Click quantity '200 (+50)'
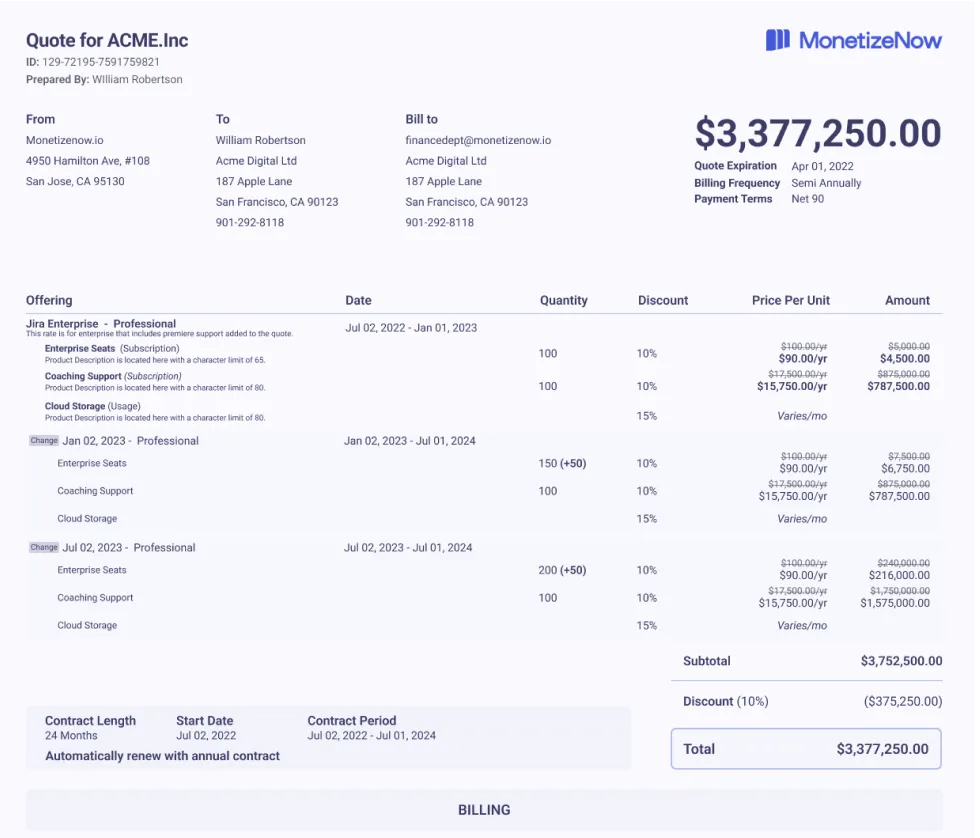 (x=562, y=570)
